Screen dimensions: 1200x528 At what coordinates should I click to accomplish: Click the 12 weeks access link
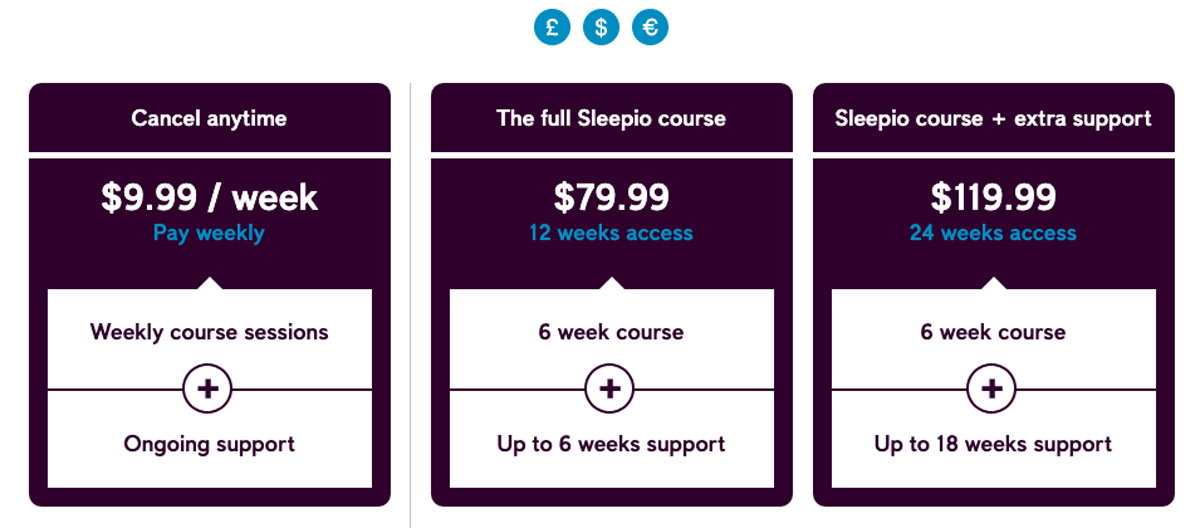tap(611, 233)
